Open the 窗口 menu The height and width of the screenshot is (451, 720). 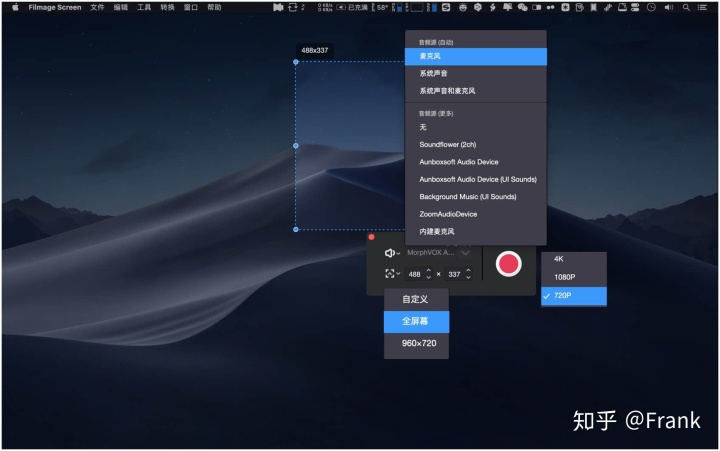[191, 7]
